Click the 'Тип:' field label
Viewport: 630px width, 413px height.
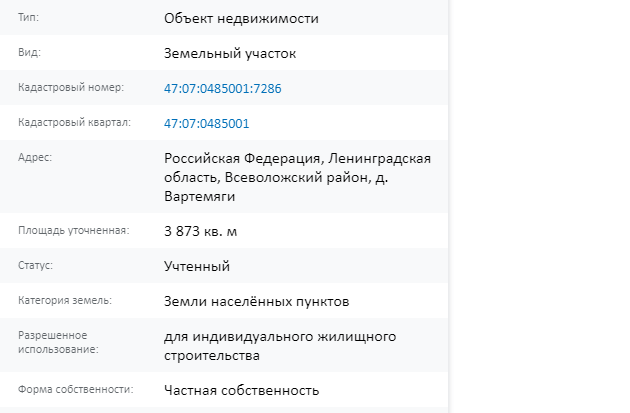(x=29, y=18)
